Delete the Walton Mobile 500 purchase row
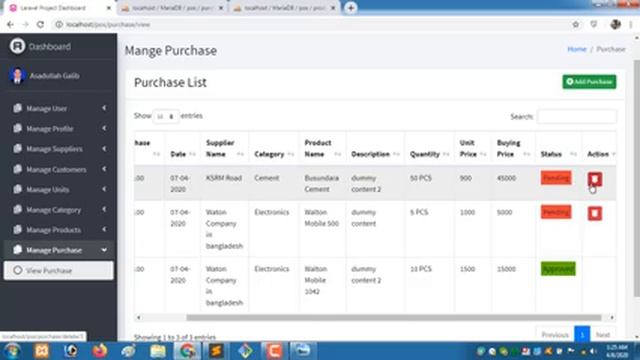 click(595, 213)
